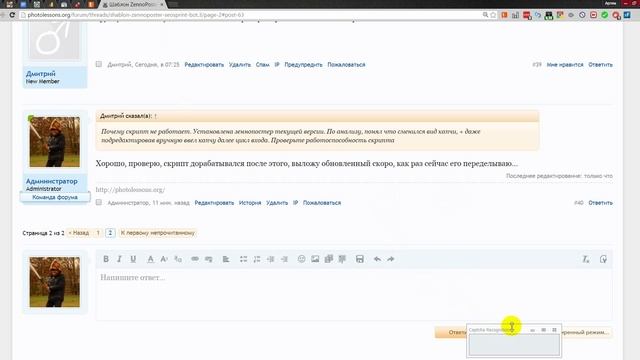Open font size dropdown in editor
The width and height of the screenshot is (640, 360).
164,259
